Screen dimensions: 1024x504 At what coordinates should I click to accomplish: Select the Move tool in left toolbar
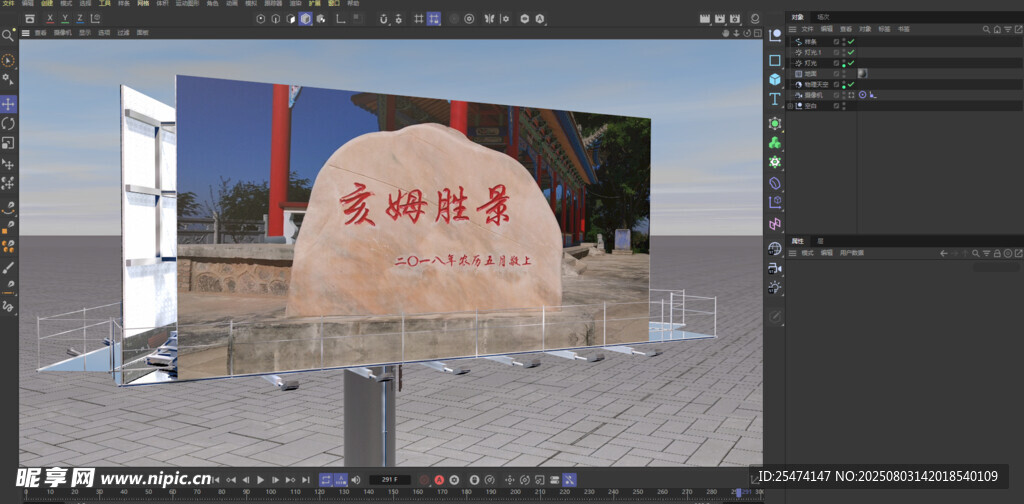pos(8,104)
